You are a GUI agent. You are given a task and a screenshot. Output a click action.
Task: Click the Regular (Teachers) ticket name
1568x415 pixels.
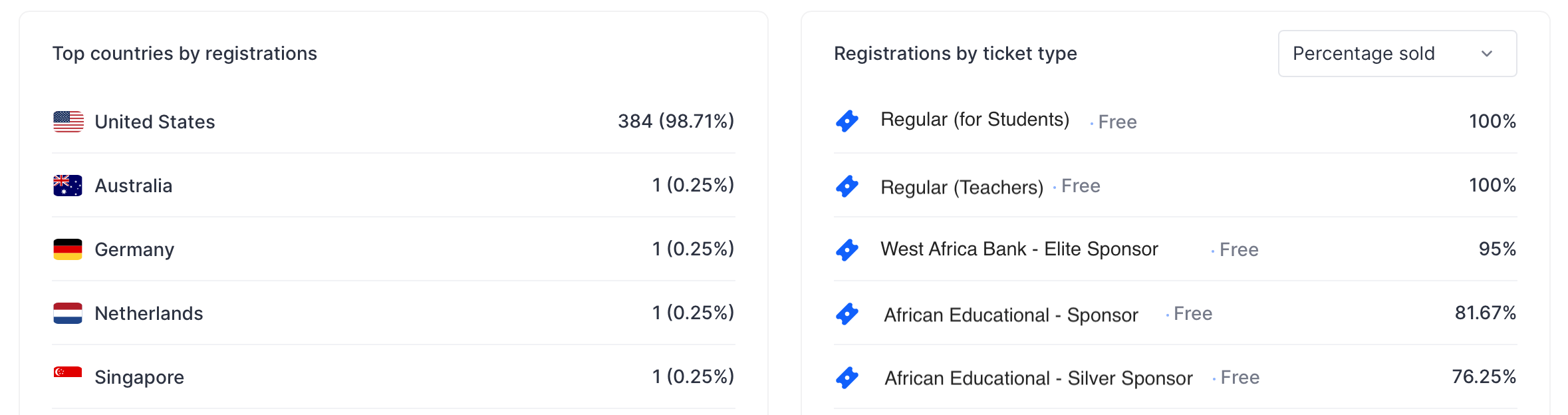click(962, 187)
